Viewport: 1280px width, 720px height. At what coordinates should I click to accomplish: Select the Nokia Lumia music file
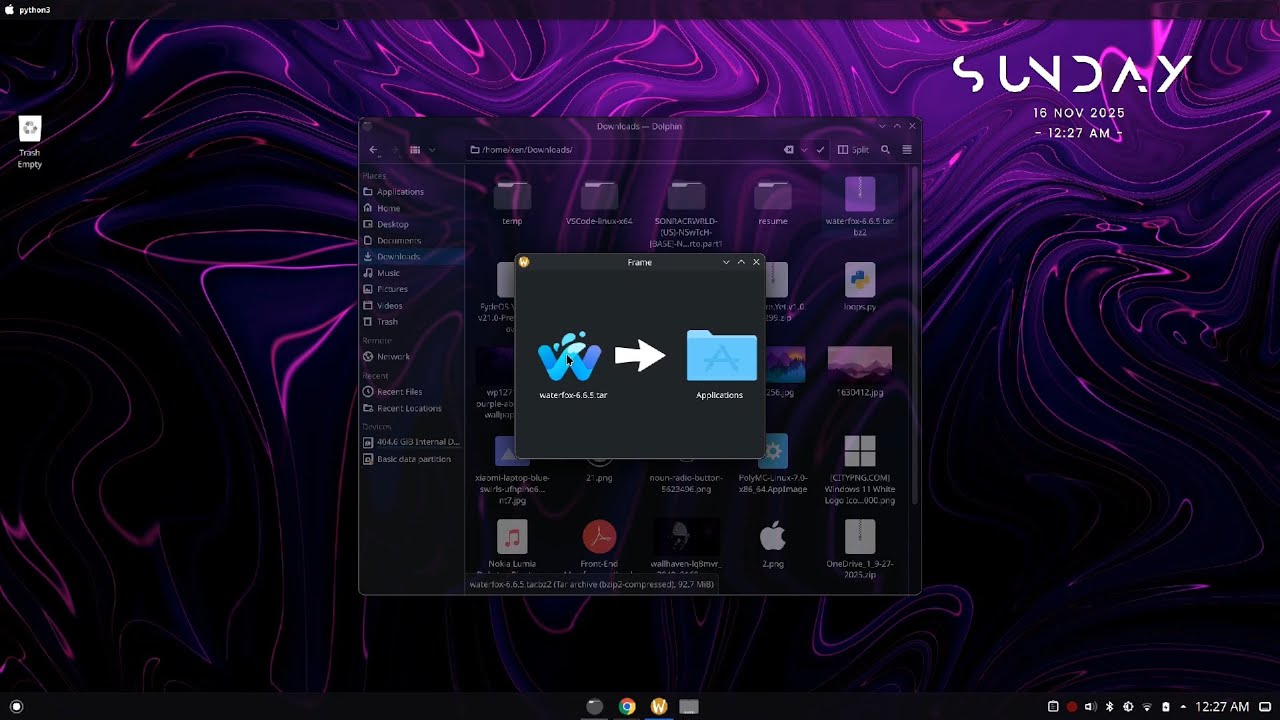[x=512, y=545]
